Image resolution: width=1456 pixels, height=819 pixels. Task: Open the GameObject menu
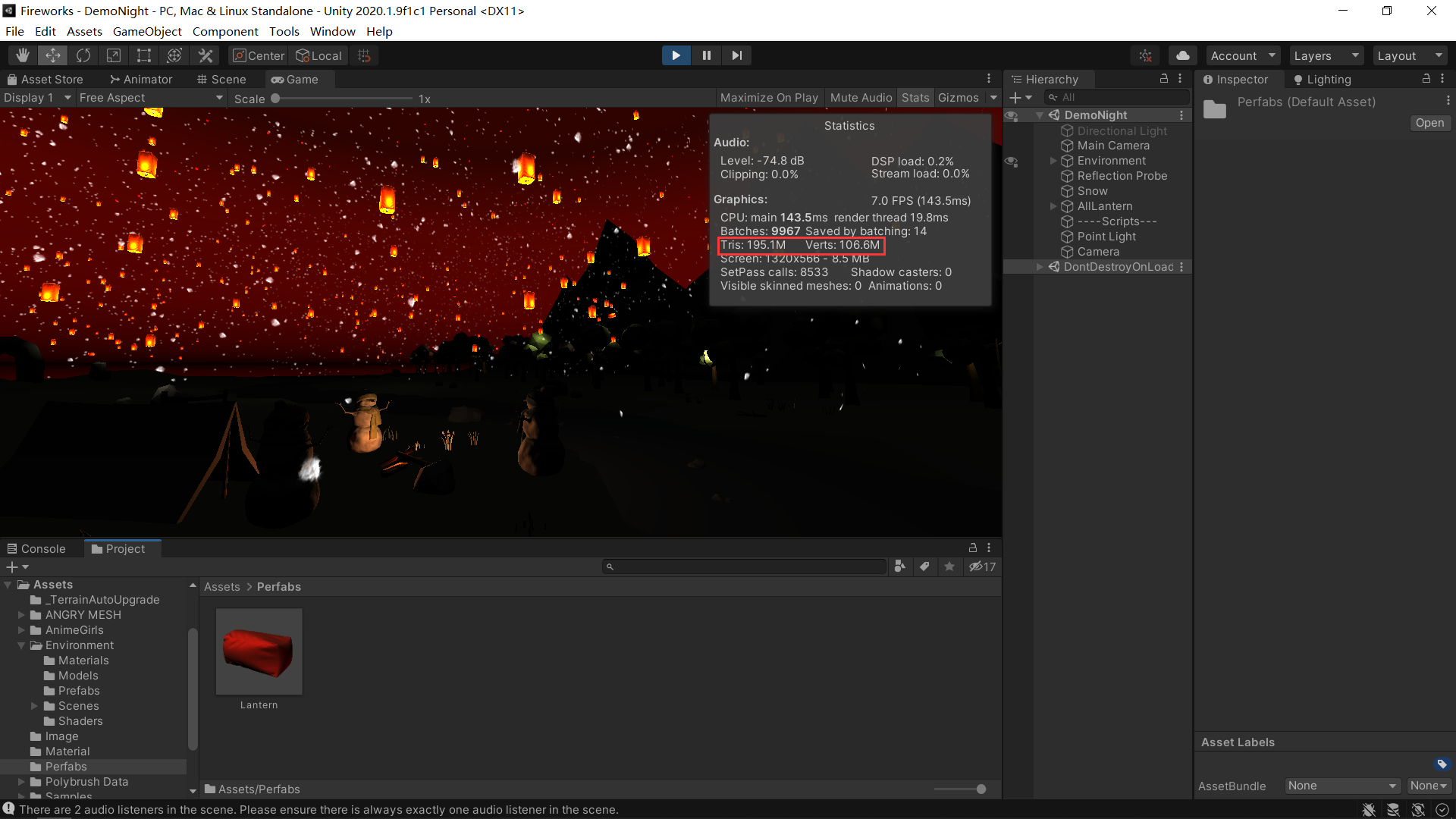click(x=146, y=31)
